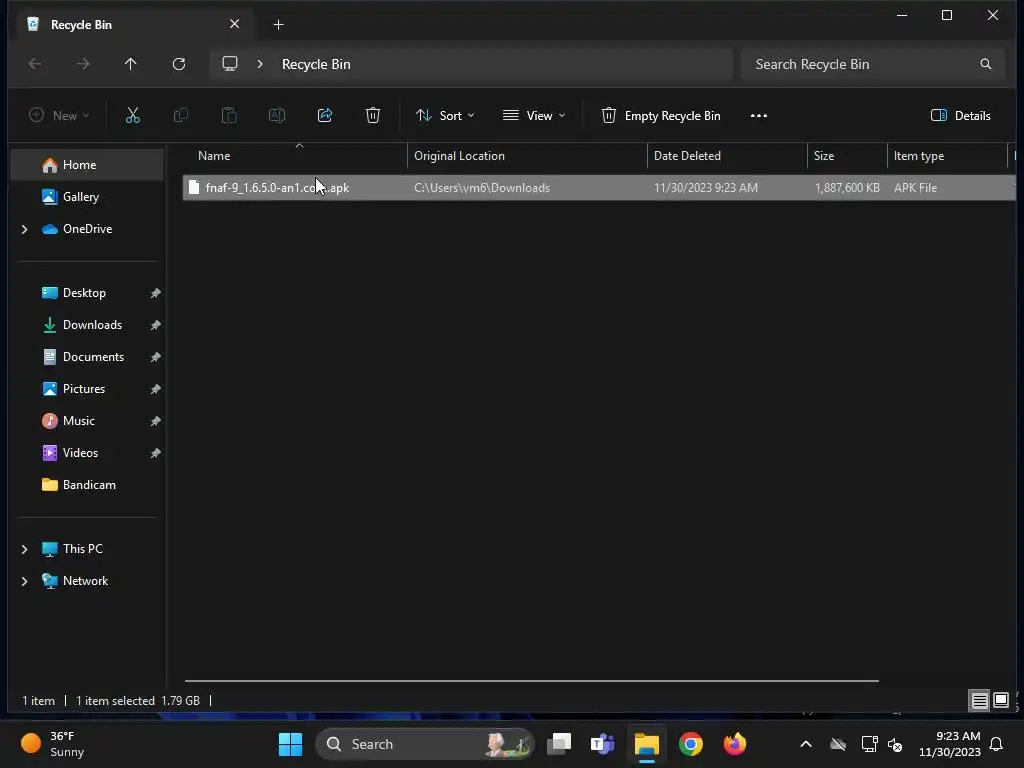Screen dimensions: 1024x768
Task: Go forward with the right arrow
Action: tap(83, 64)
